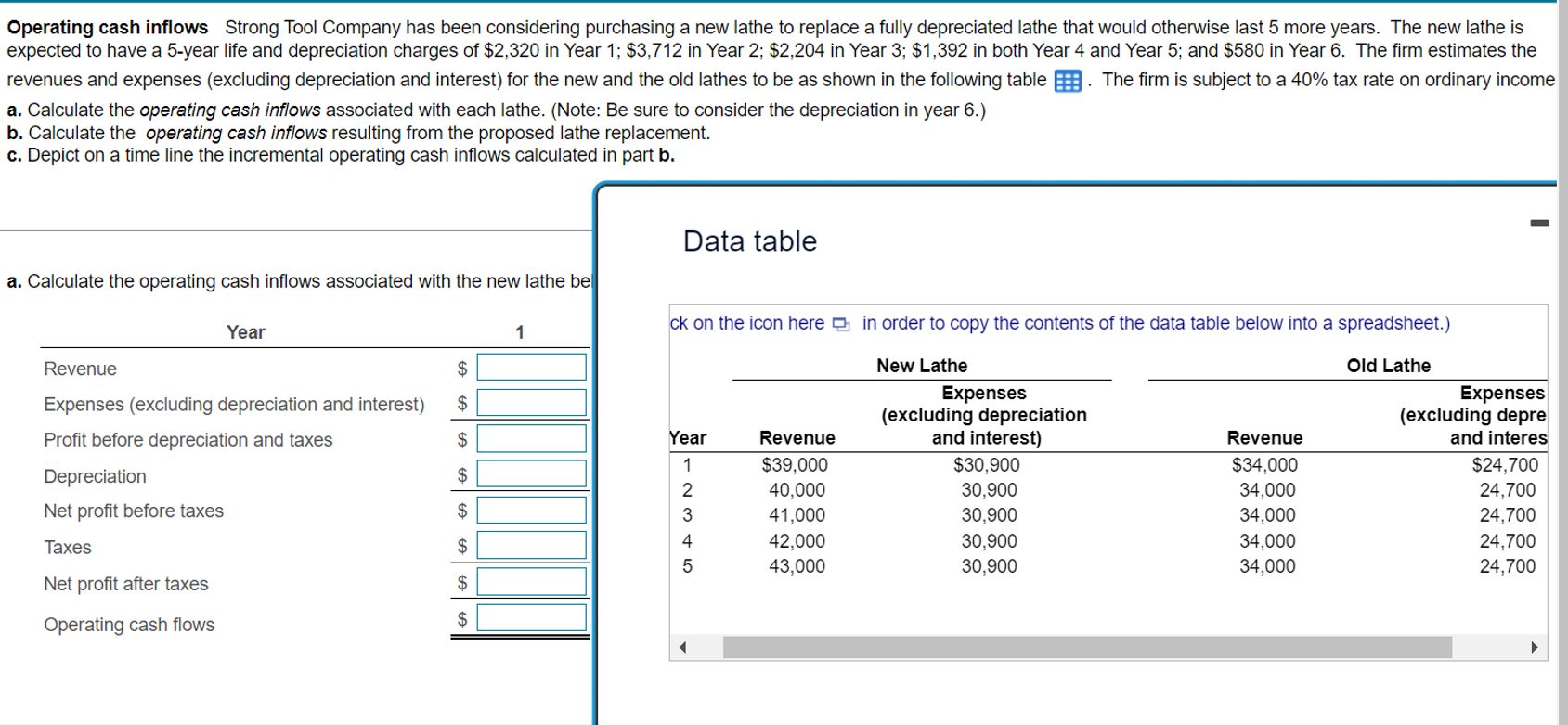This screenshot has height=725, width=1568.
Task: Click Old Lathe revenue $34,000 Year 1 cell
Action: 1264,465
